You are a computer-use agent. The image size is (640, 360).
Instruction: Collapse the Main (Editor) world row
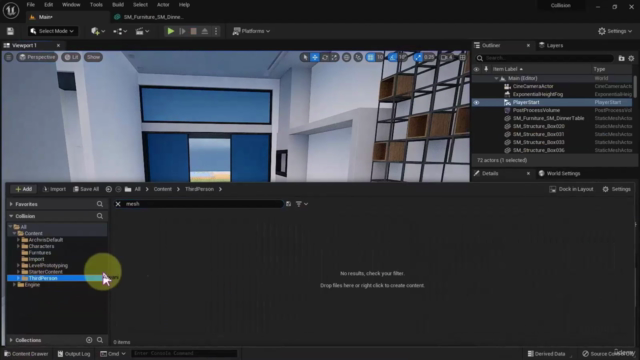(496, 78)
